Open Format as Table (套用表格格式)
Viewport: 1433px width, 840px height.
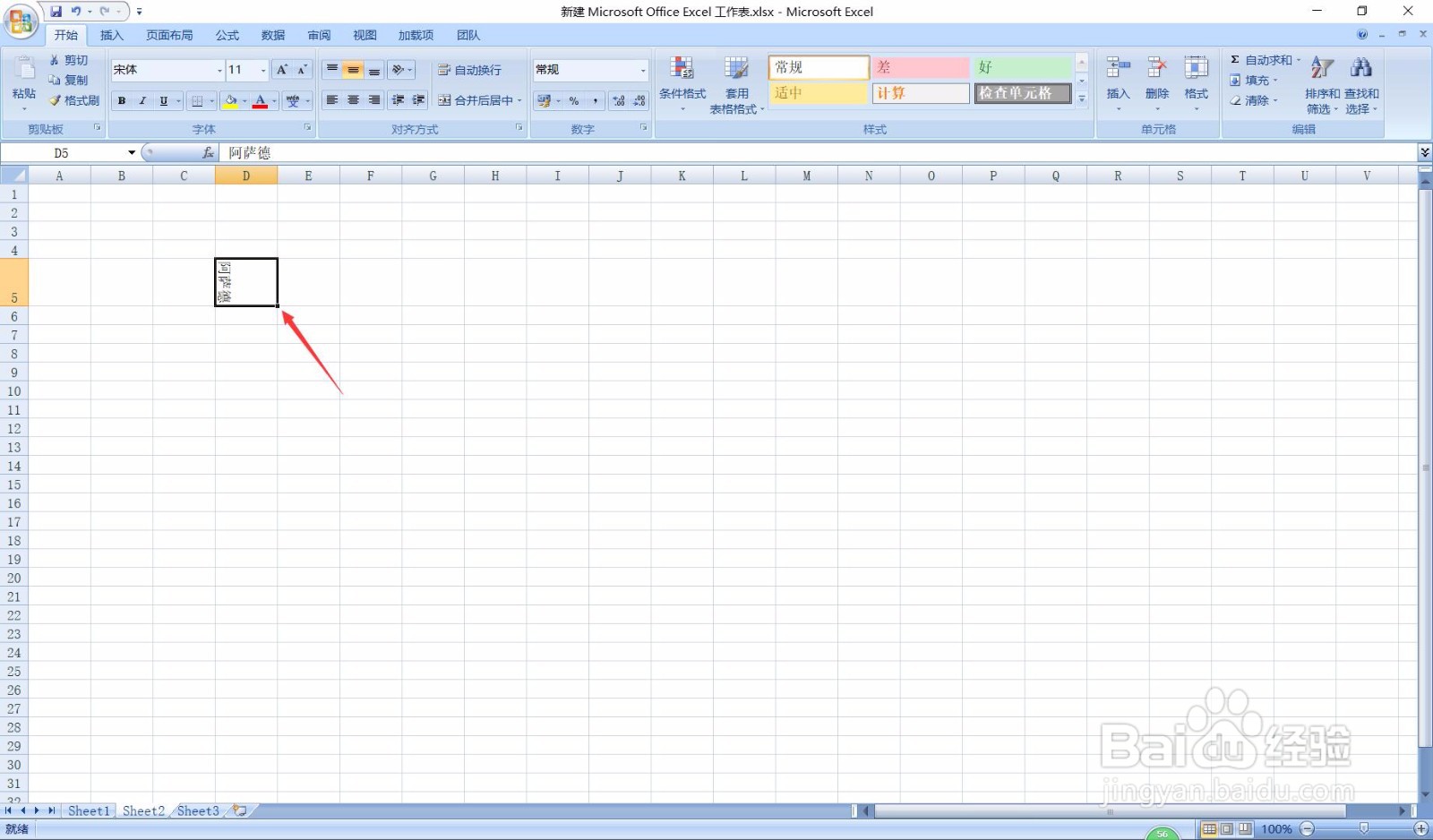[736, 83]
